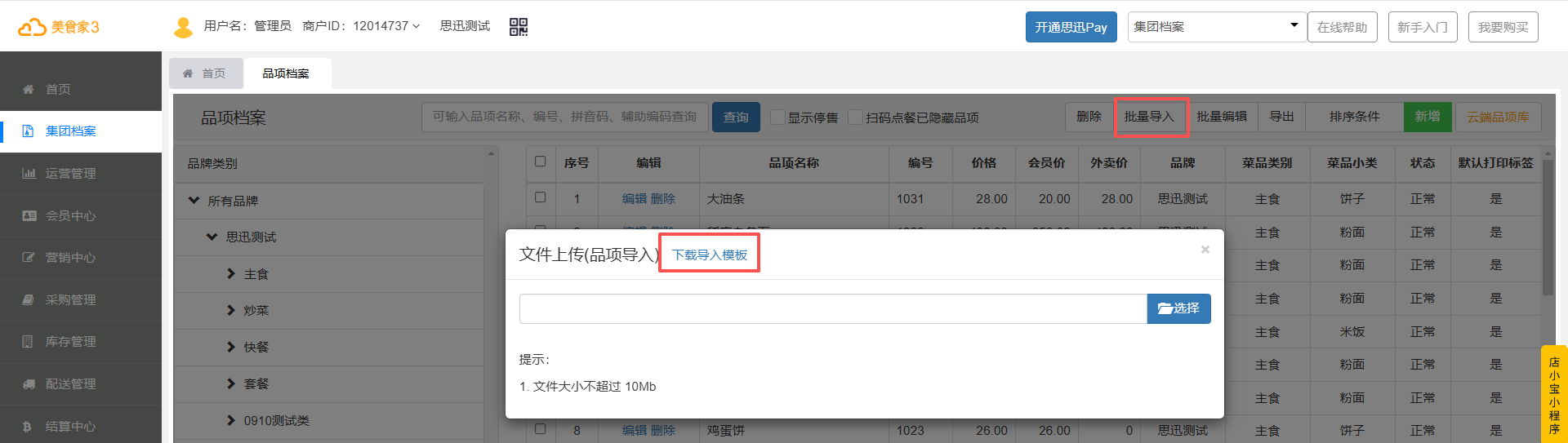
Task: Click 下载导入模板 link
Action: click(710, 255)
